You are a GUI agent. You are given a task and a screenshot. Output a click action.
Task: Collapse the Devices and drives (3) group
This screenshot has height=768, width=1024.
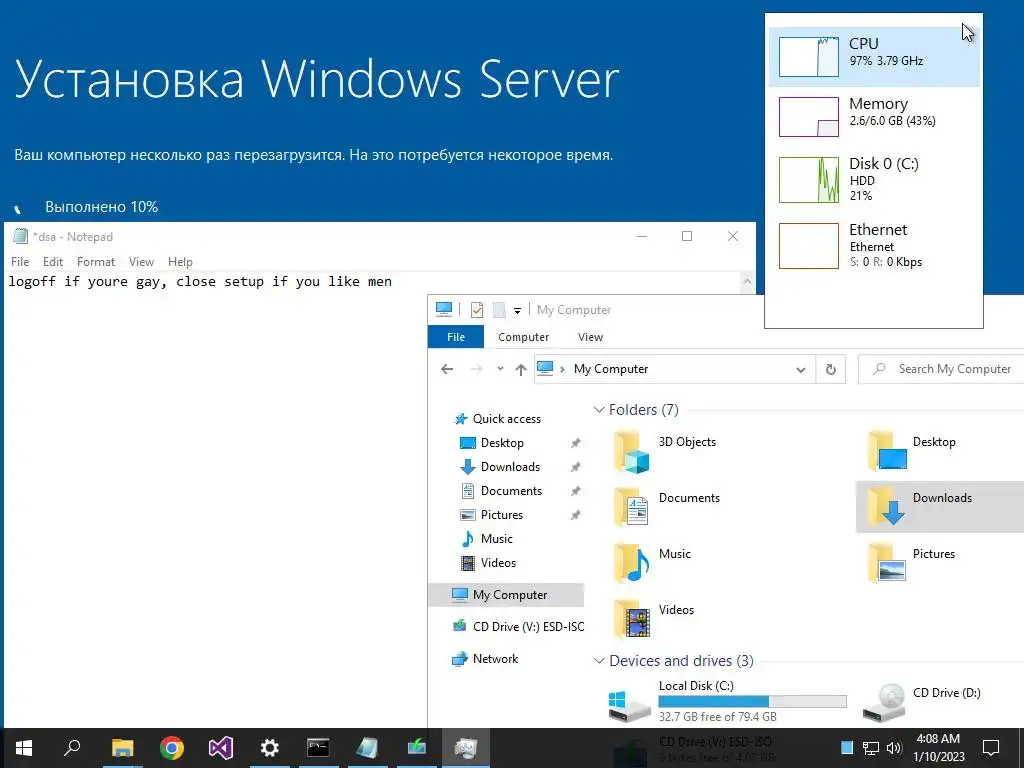(x=599, y=661)
